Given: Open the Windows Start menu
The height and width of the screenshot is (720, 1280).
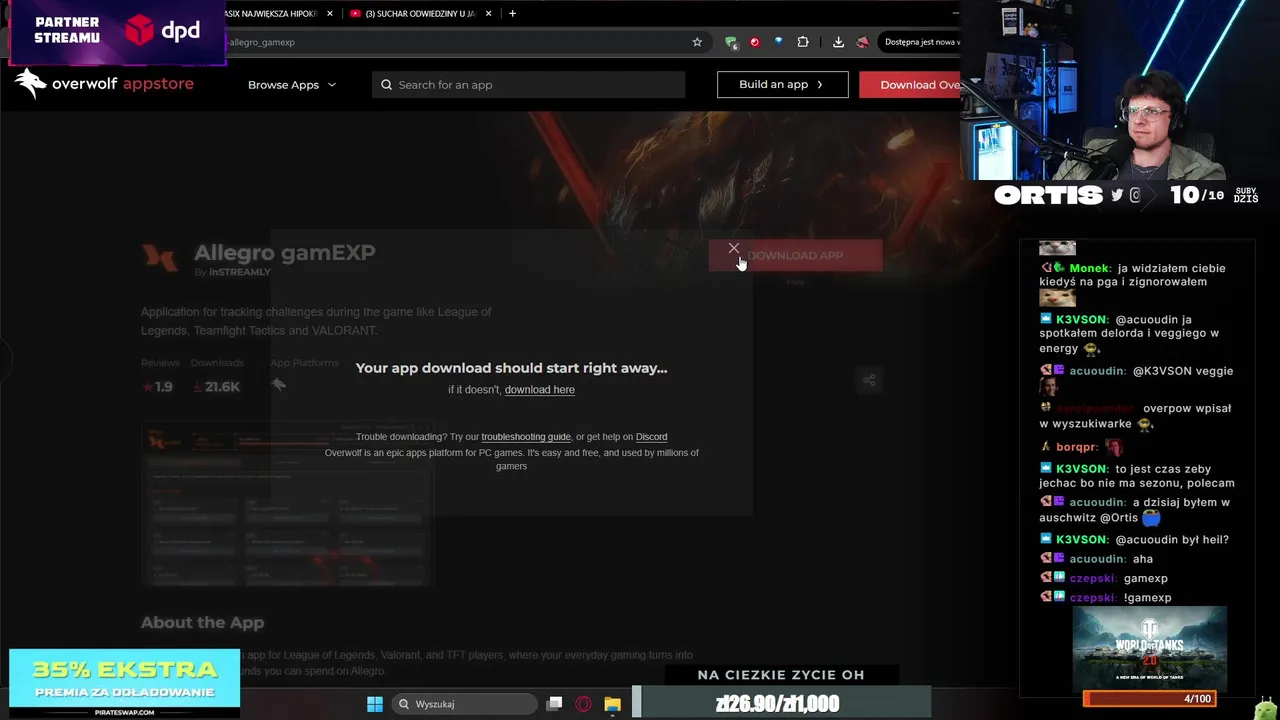Looking at the screenshot, I should click(x=375, y=704).
